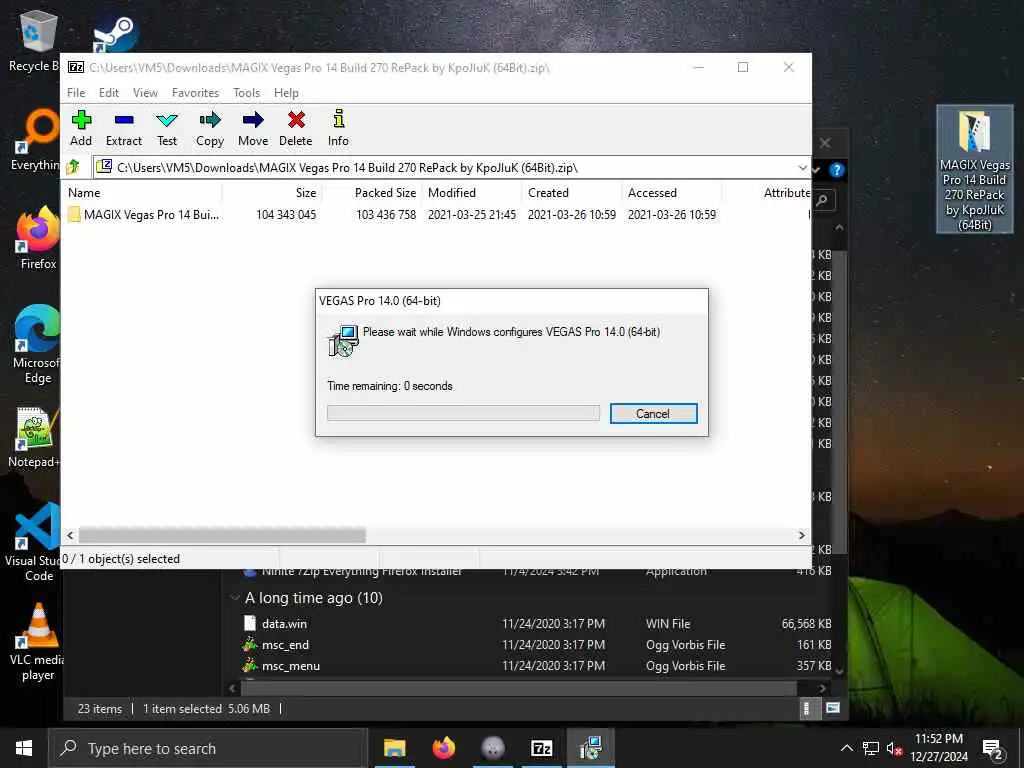Click the Explorer search magnifier icon

[823, 200]
